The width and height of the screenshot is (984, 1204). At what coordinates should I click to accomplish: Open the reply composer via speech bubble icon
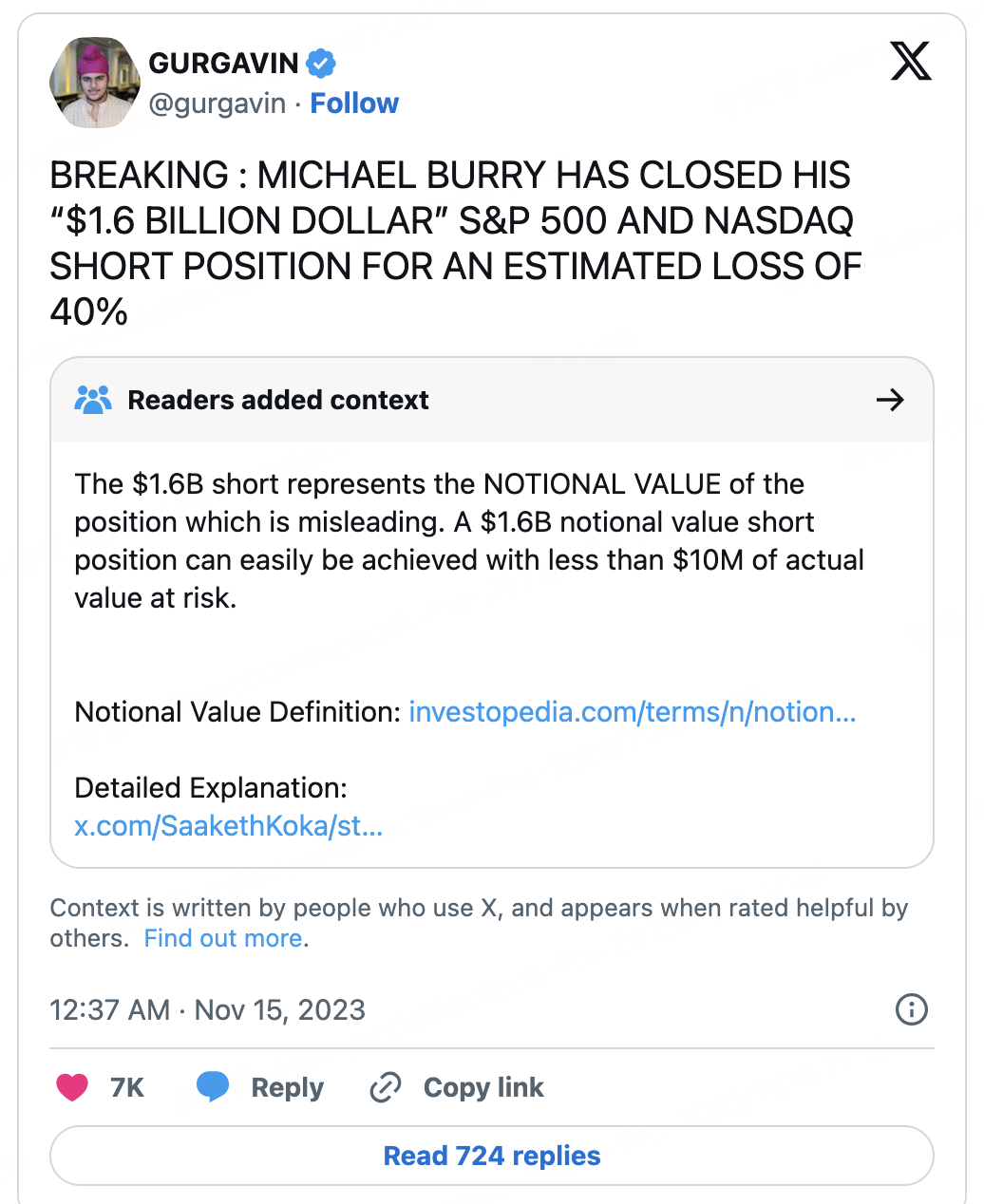pyautogui.click(x=214, y=1087)
